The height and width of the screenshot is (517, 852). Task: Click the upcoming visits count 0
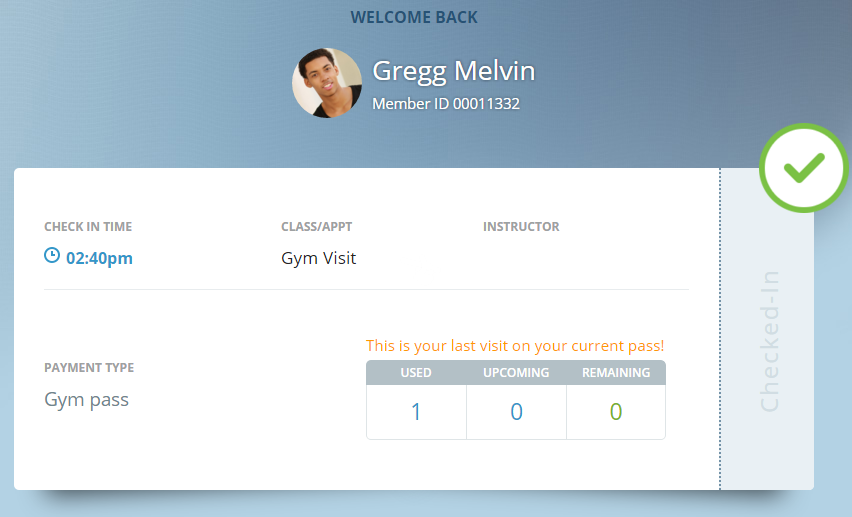516,412
